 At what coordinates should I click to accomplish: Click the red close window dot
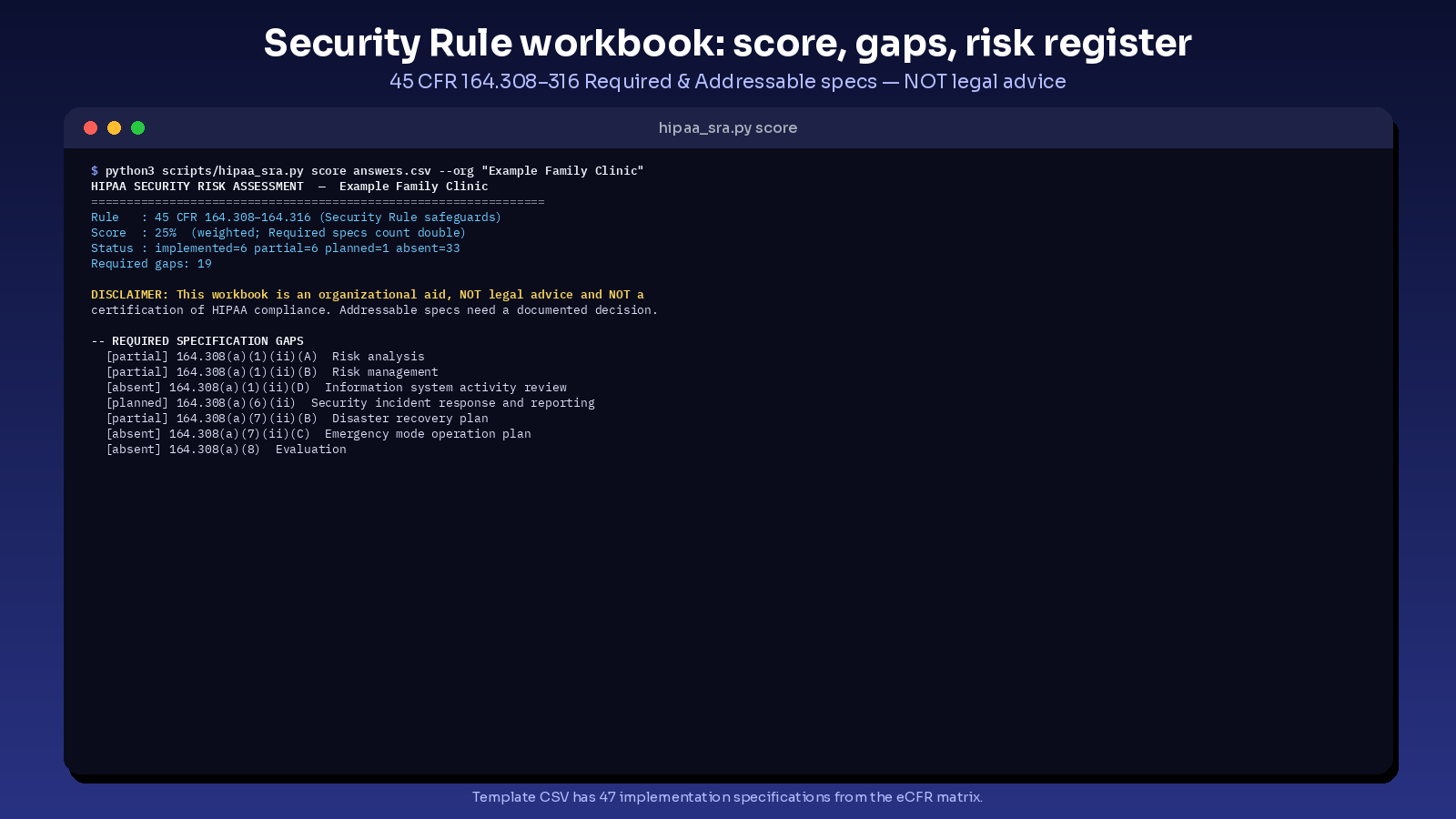(90, 128)
